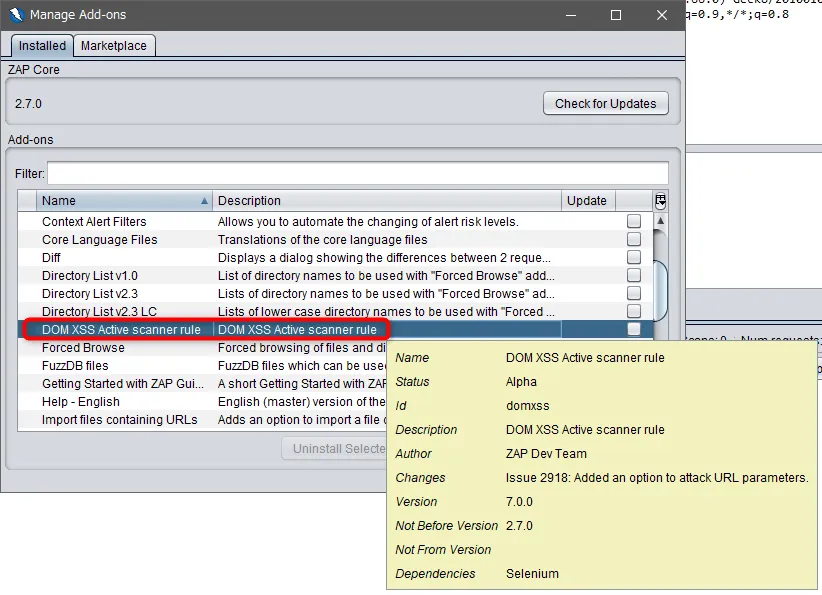
Task: Sort by the Description column header
Action: click(x=387, y=201)
